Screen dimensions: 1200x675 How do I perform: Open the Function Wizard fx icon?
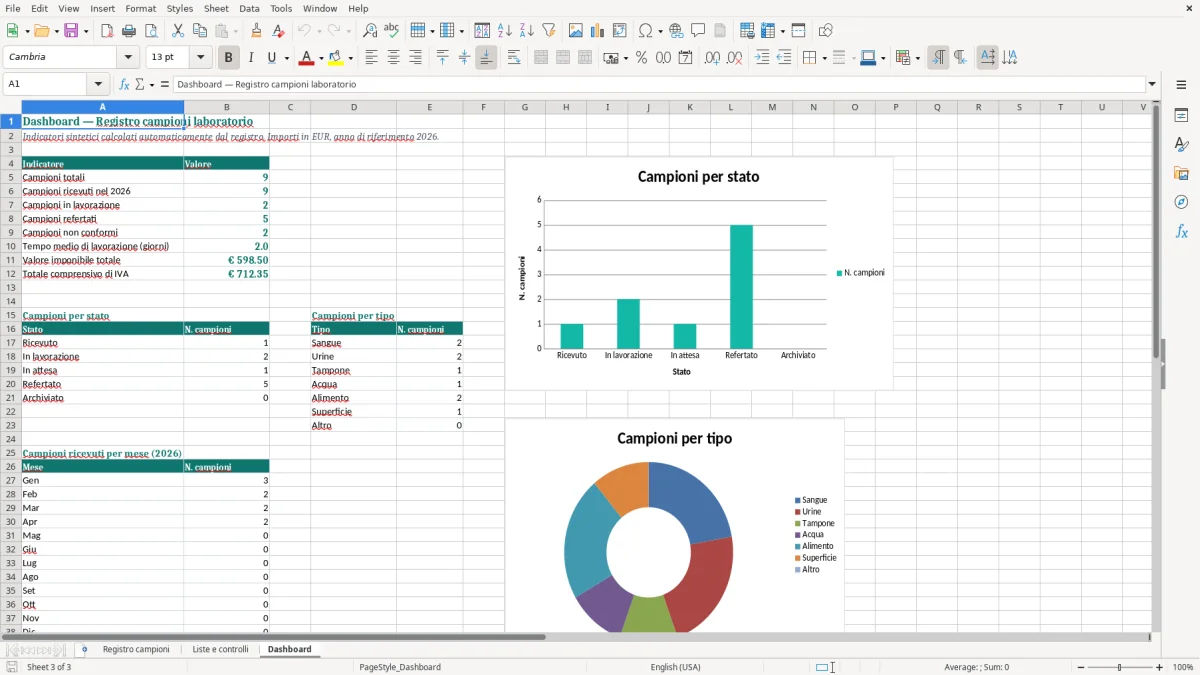(x=124, y=84)
